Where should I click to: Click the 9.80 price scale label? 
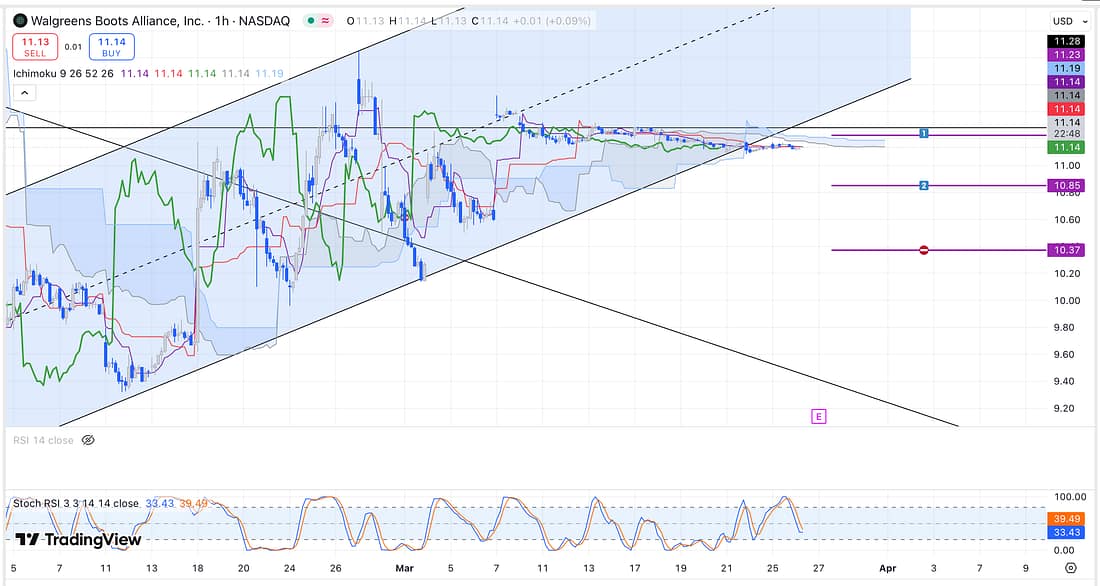[x=1064, y=328]
